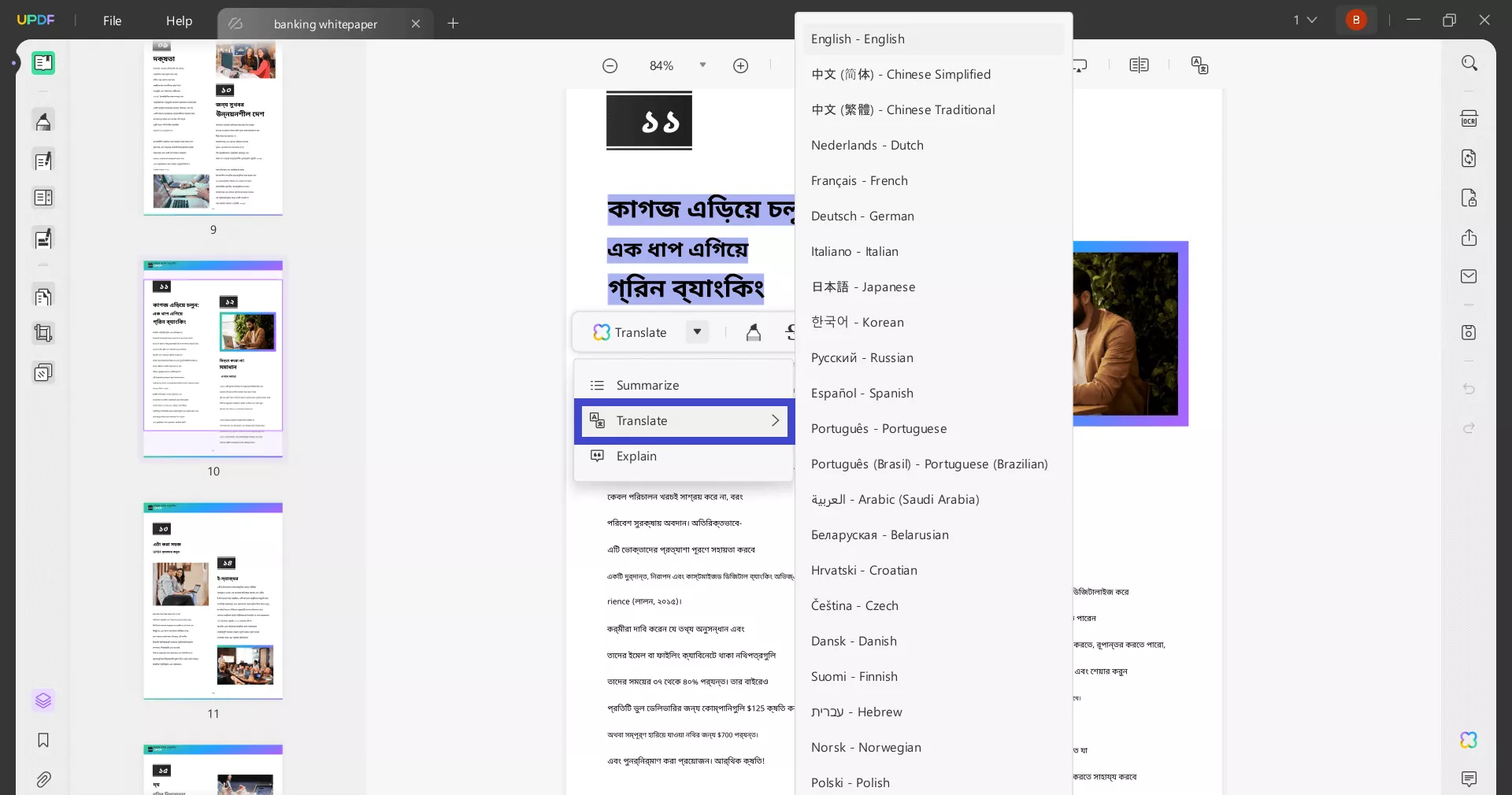Open the window count dropdown showing 1
1512x795 pixels.
tap(1305, 20)
